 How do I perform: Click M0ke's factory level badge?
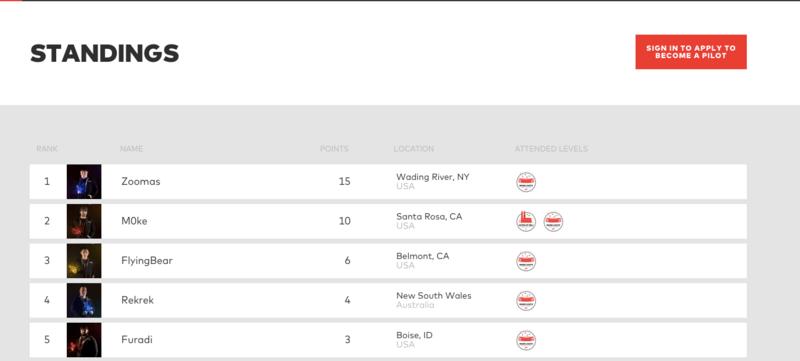point(526,222)
